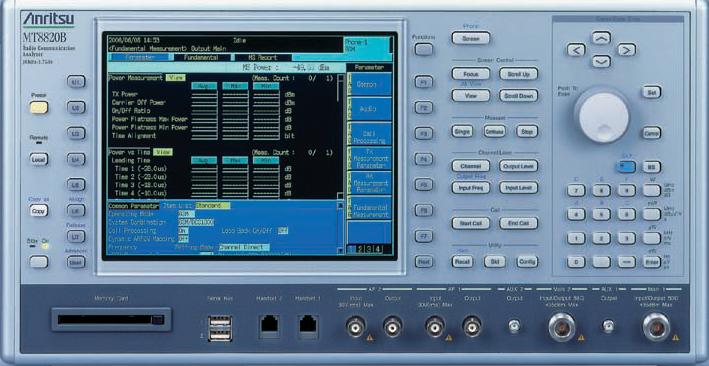This screenshot has width=709, height=366.
Task: Select the F1 function key
Action: click(424, 82)
